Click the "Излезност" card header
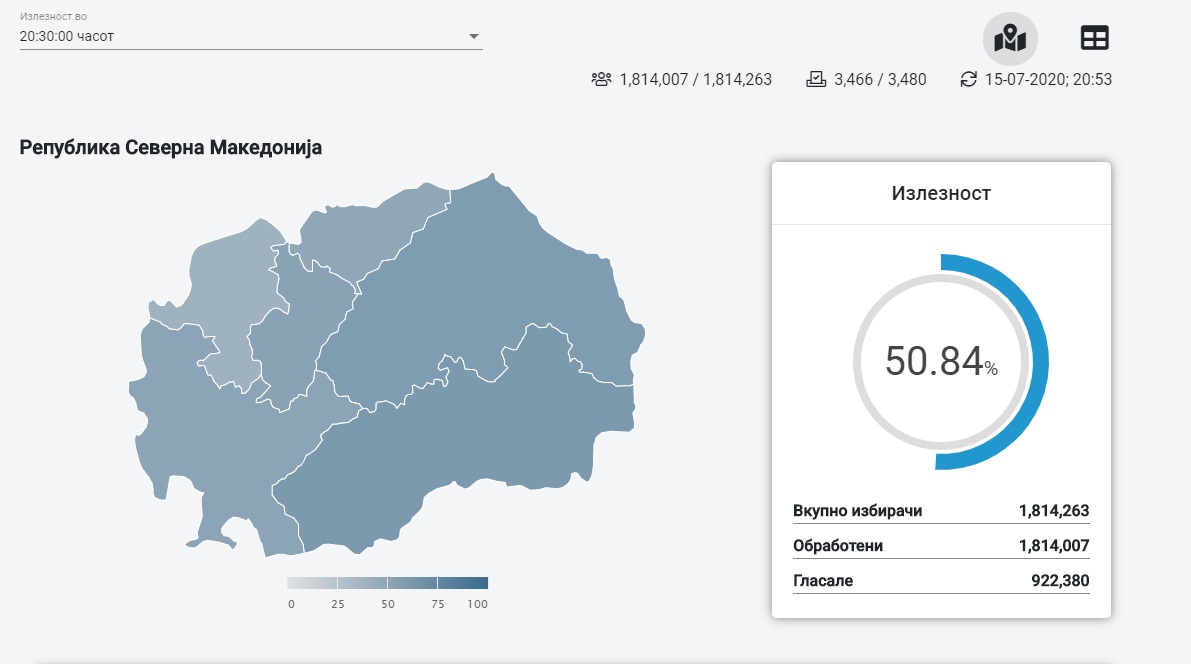The width and height of the screenshot is (1191, 664). coord(940,193)
